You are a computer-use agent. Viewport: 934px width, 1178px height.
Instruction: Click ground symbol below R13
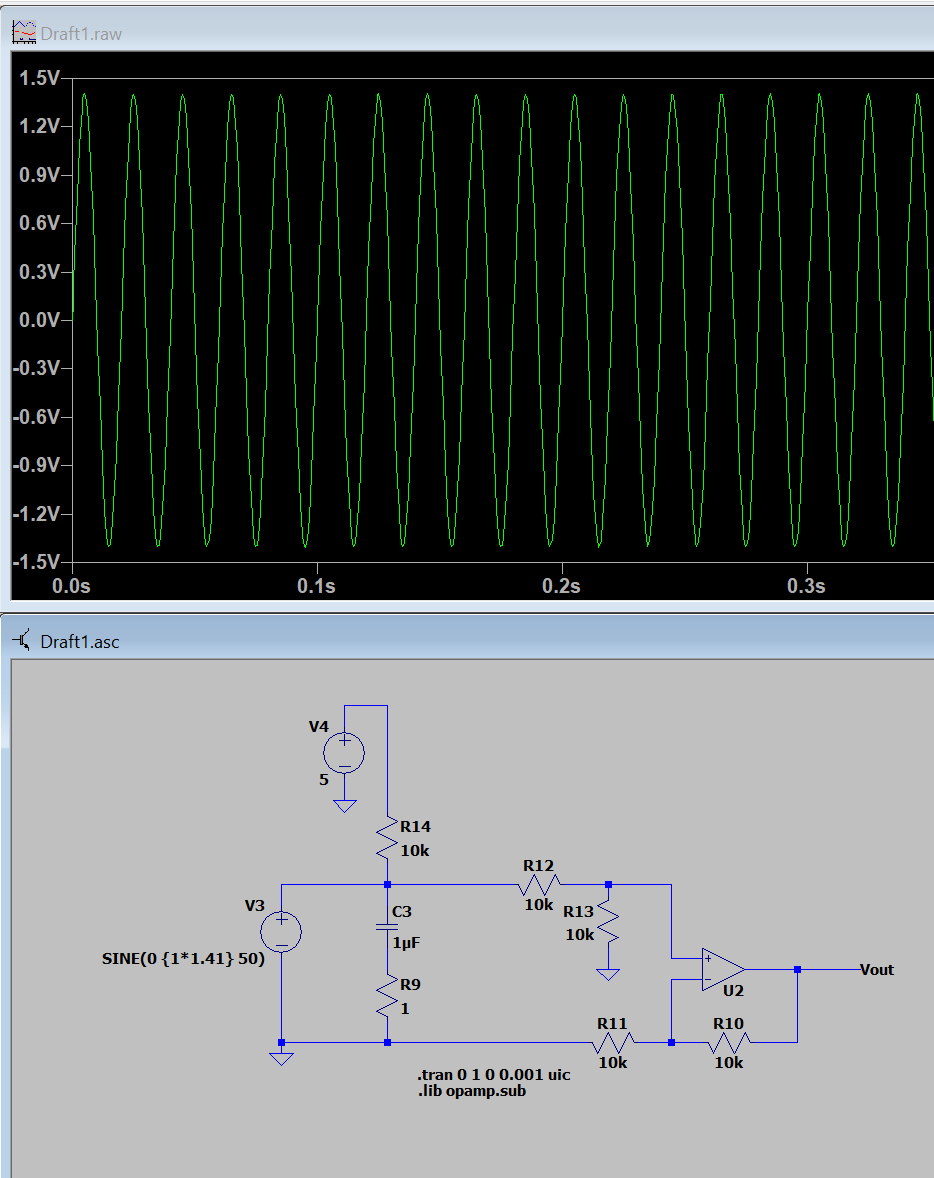click(x=608, y=974)
